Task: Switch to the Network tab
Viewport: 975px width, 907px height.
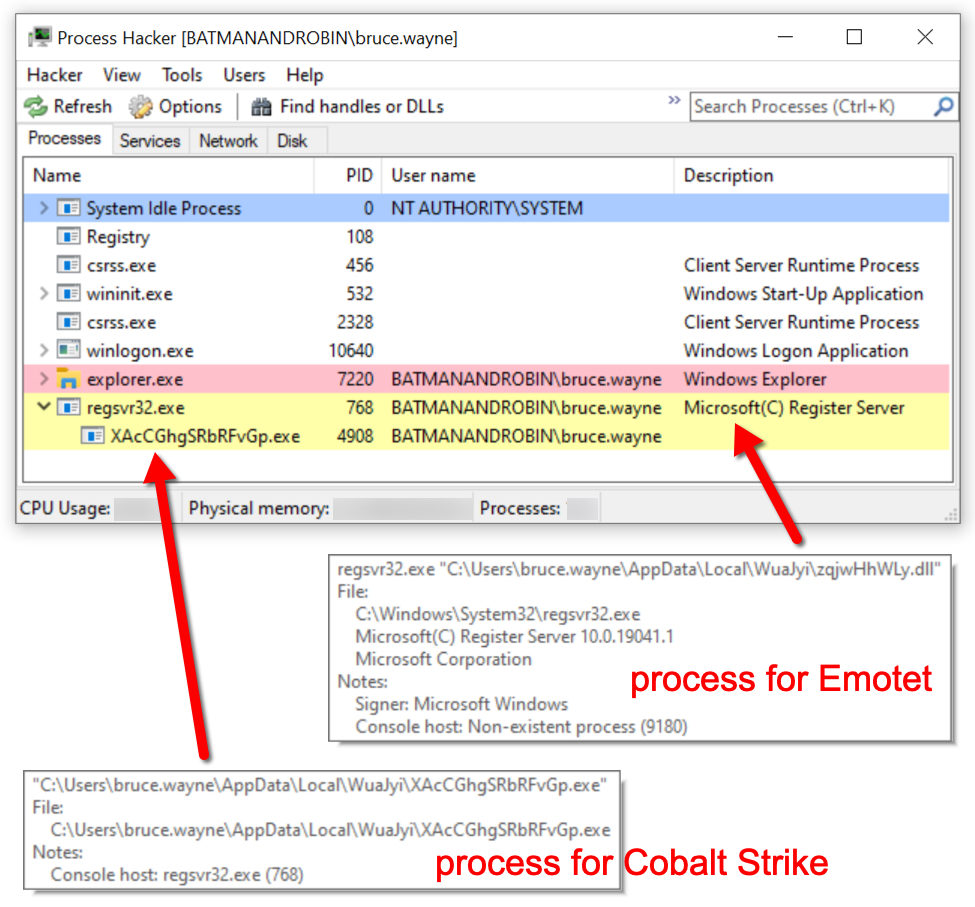Action: 228,141
